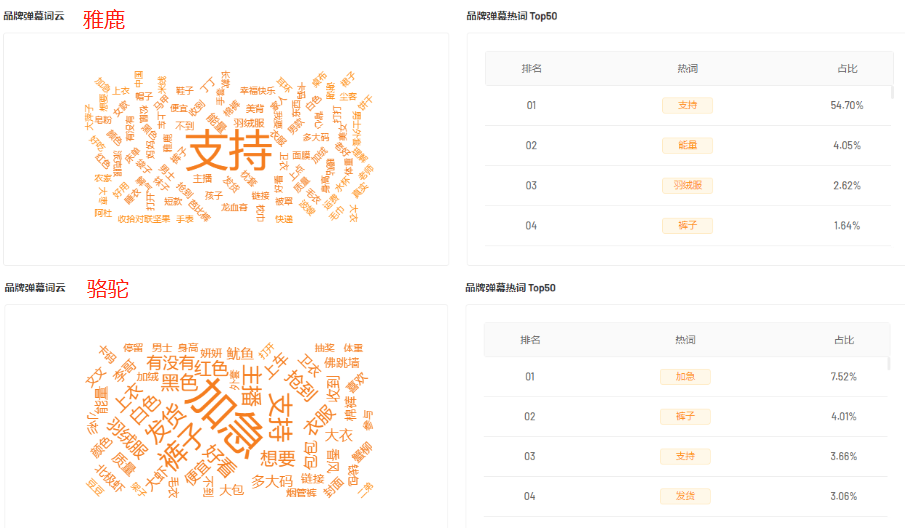Click the 热词 column header in bottom table

click(685, 340)
